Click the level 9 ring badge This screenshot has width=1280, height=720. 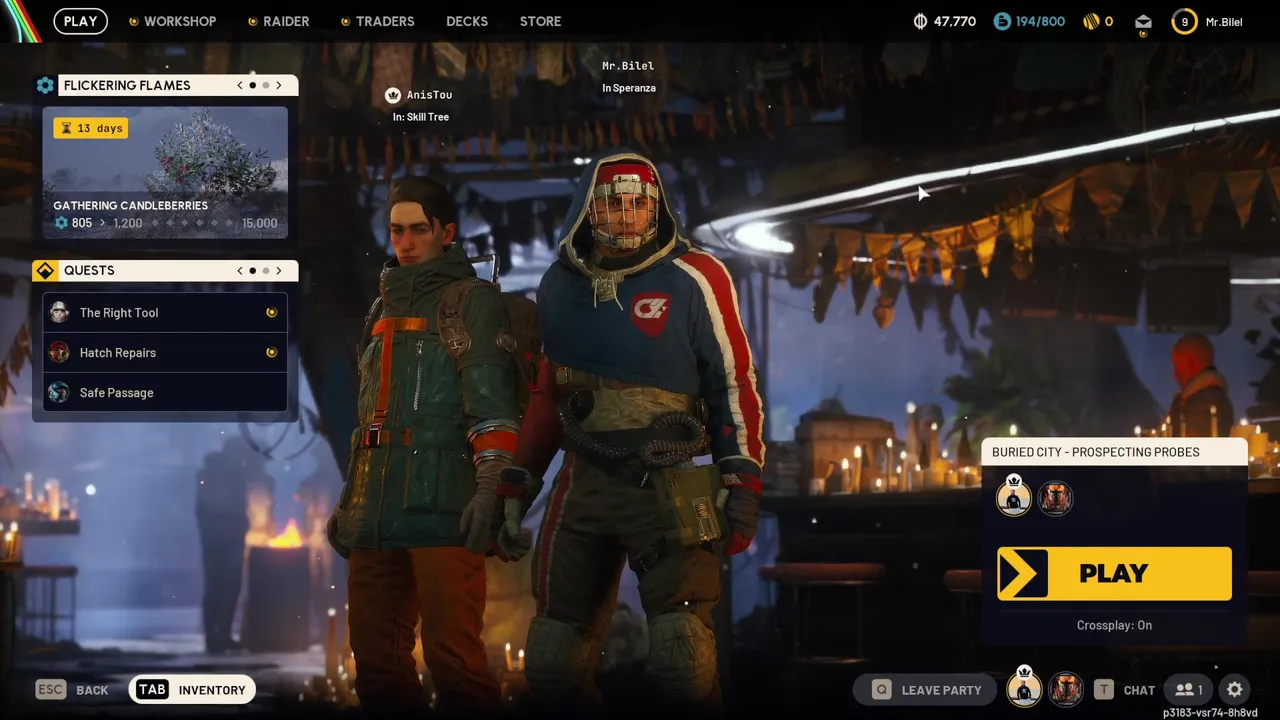[x=1184, y=21]
